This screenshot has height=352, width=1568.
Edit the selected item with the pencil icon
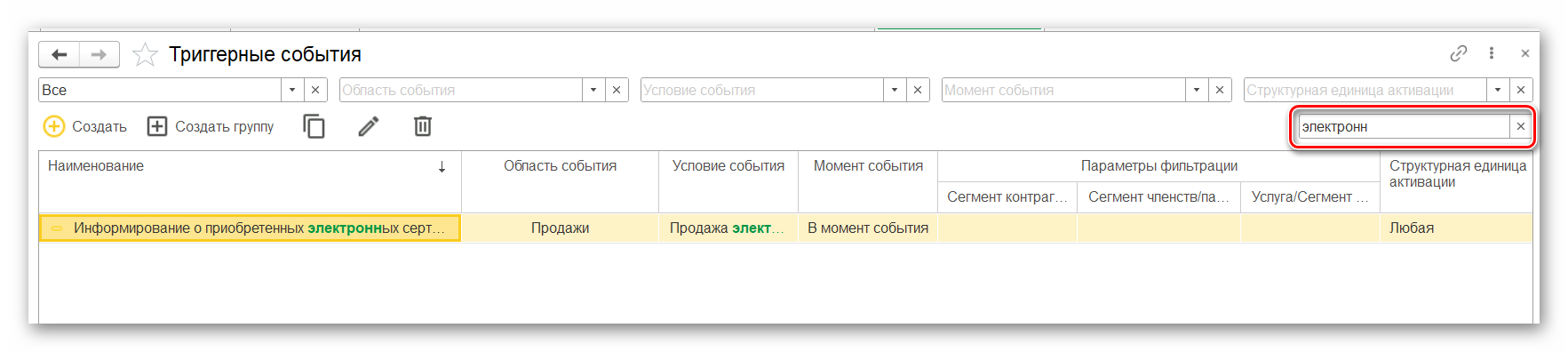coord(369,126)
